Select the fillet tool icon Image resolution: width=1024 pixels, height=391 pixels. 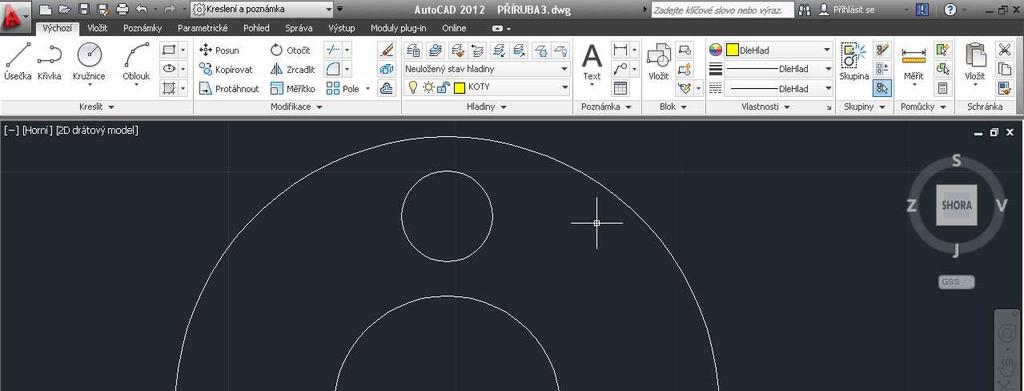(333, 69)
